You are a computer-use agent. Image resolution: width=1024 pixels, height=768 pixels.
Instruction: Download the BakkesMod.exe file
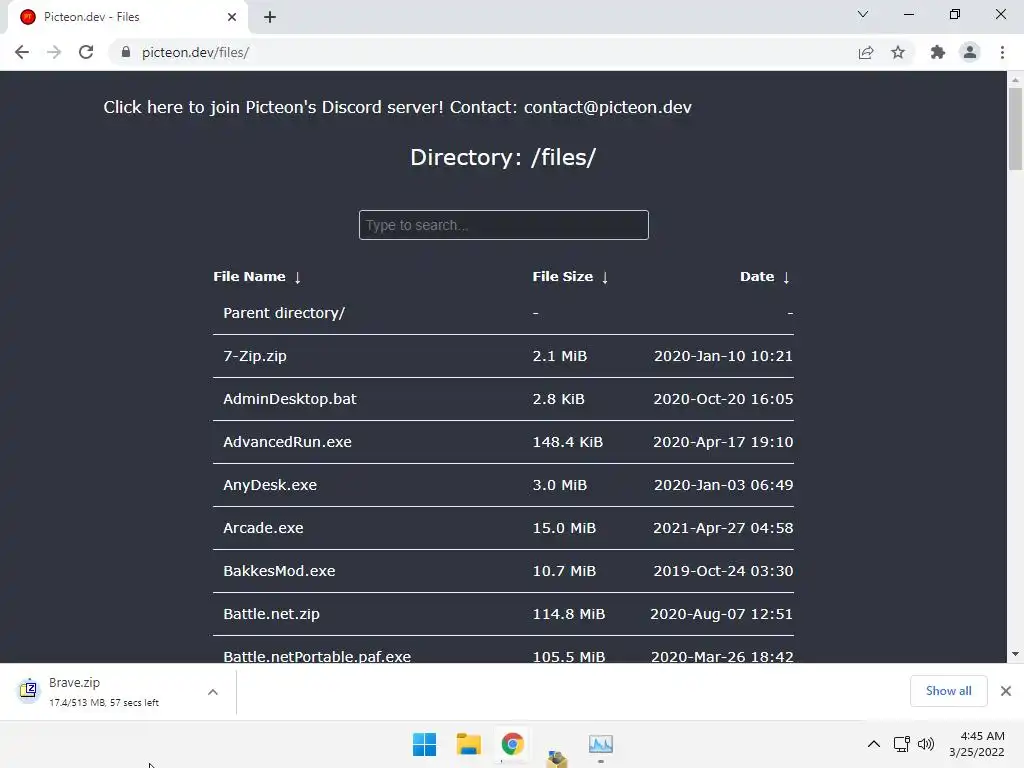click(x=279, y=571)
